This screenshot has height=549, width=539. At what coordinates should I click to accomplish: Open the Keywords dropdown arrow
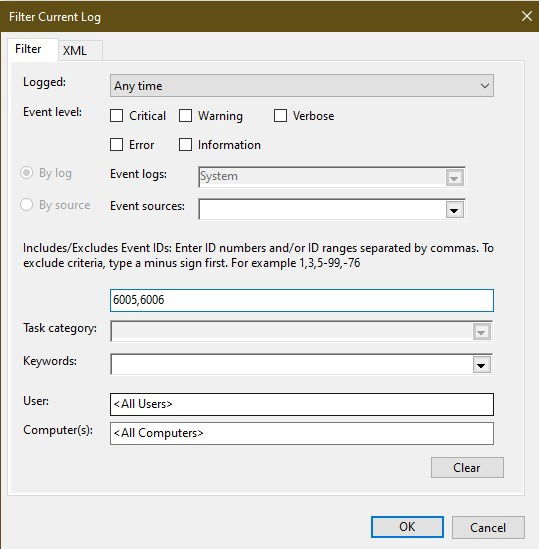[x=481, y=365]
